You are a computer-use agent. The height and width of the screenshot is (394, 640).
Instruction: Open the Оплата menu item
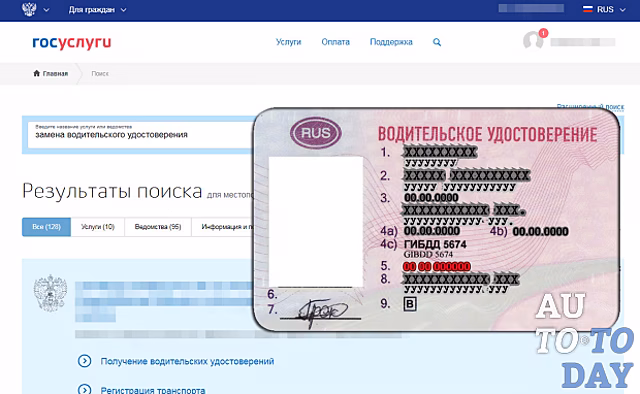(336, 42)
